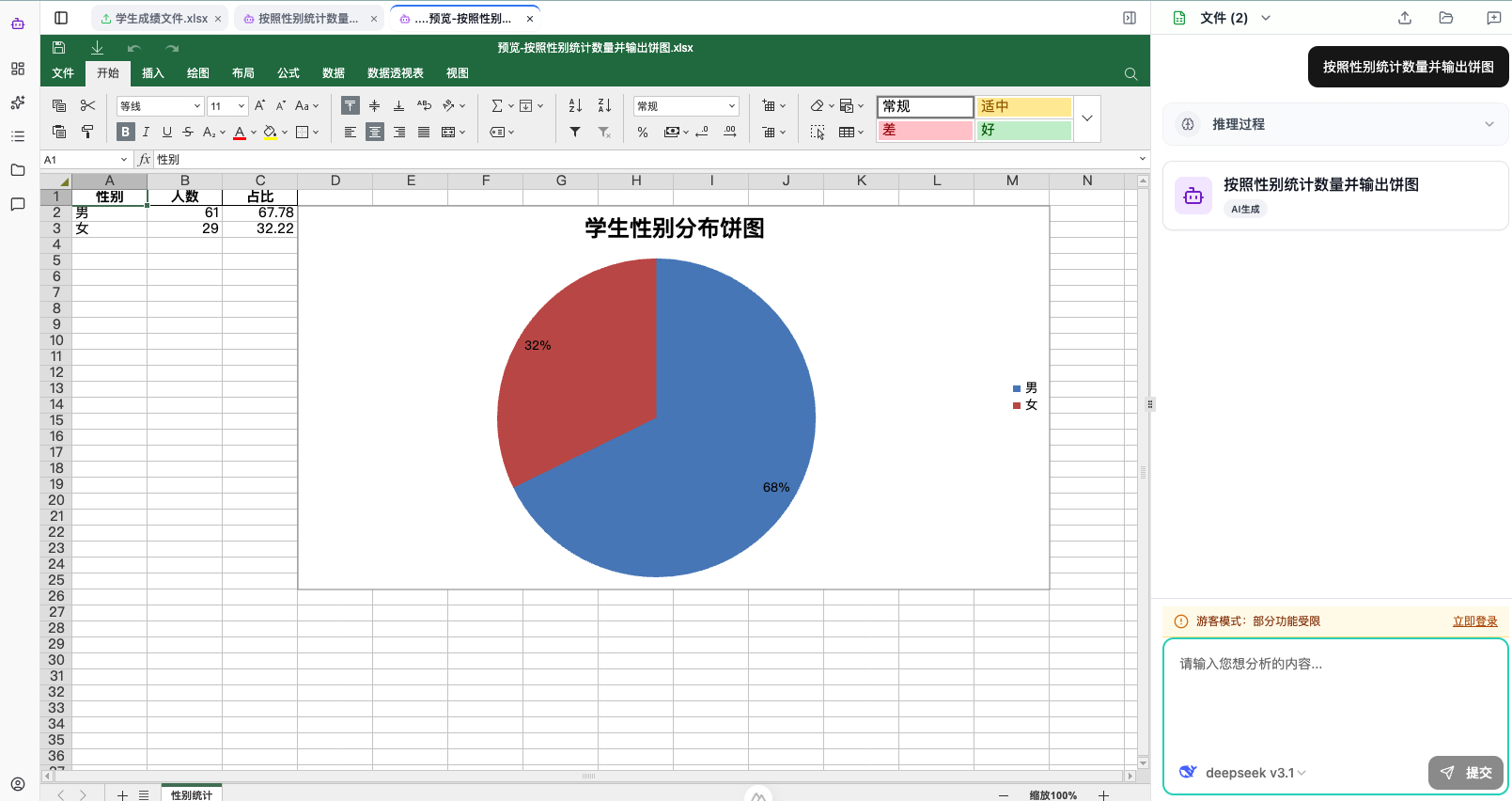Open the 学生成绩文件.xlsx tab

(161, 18)
